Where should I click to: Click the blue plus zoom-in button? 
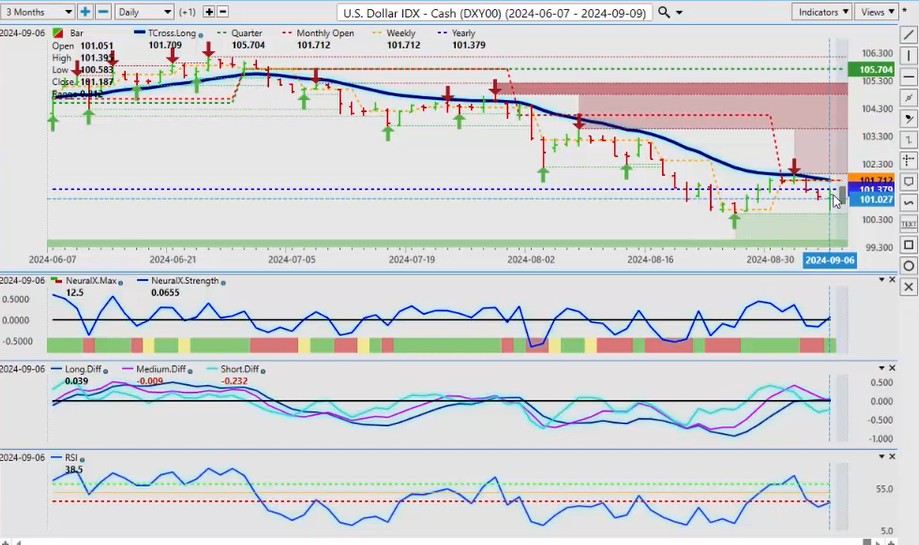point(86,12)
